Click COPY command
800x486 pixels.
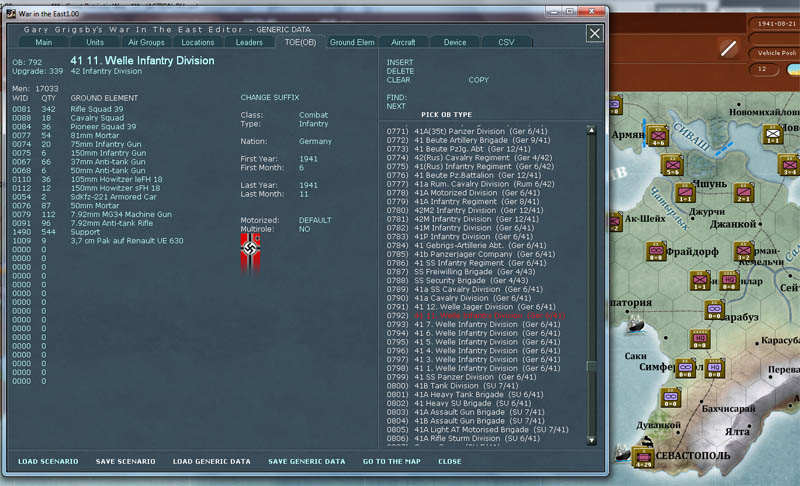[479, 80]
